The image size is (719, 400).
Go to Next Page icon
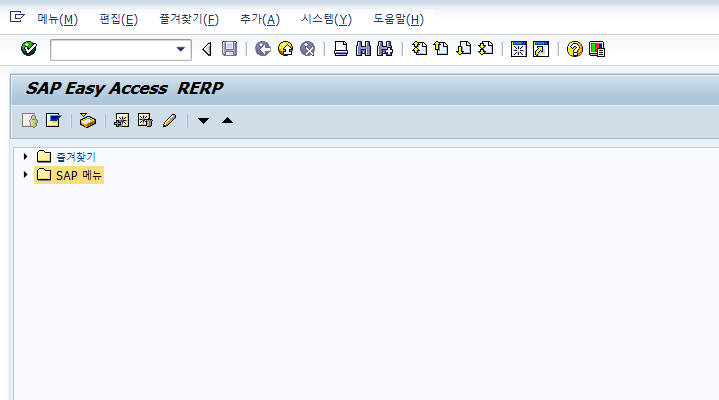click(x=464, y=48)
